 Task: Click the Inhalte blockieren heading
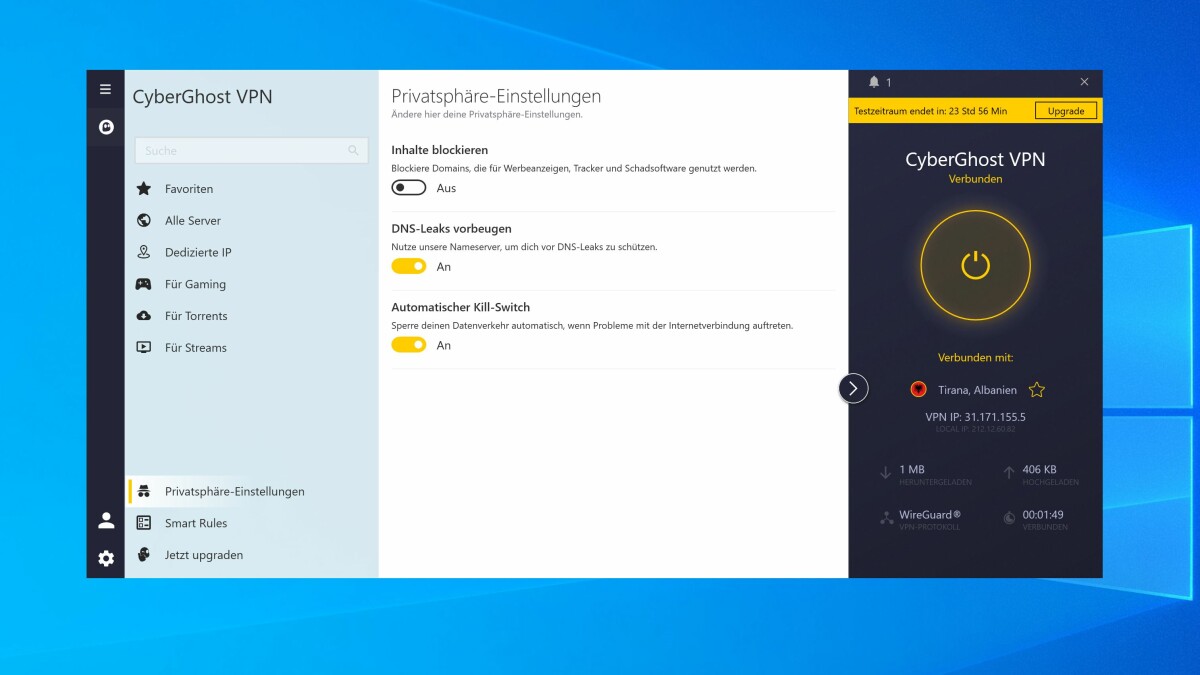[x=440, y=150]
